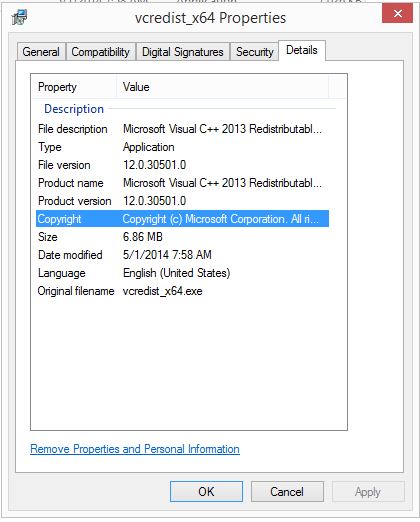The width and height of the screenshot is (420, 522).
Task: Click the Cancel button
Action: 287,491
